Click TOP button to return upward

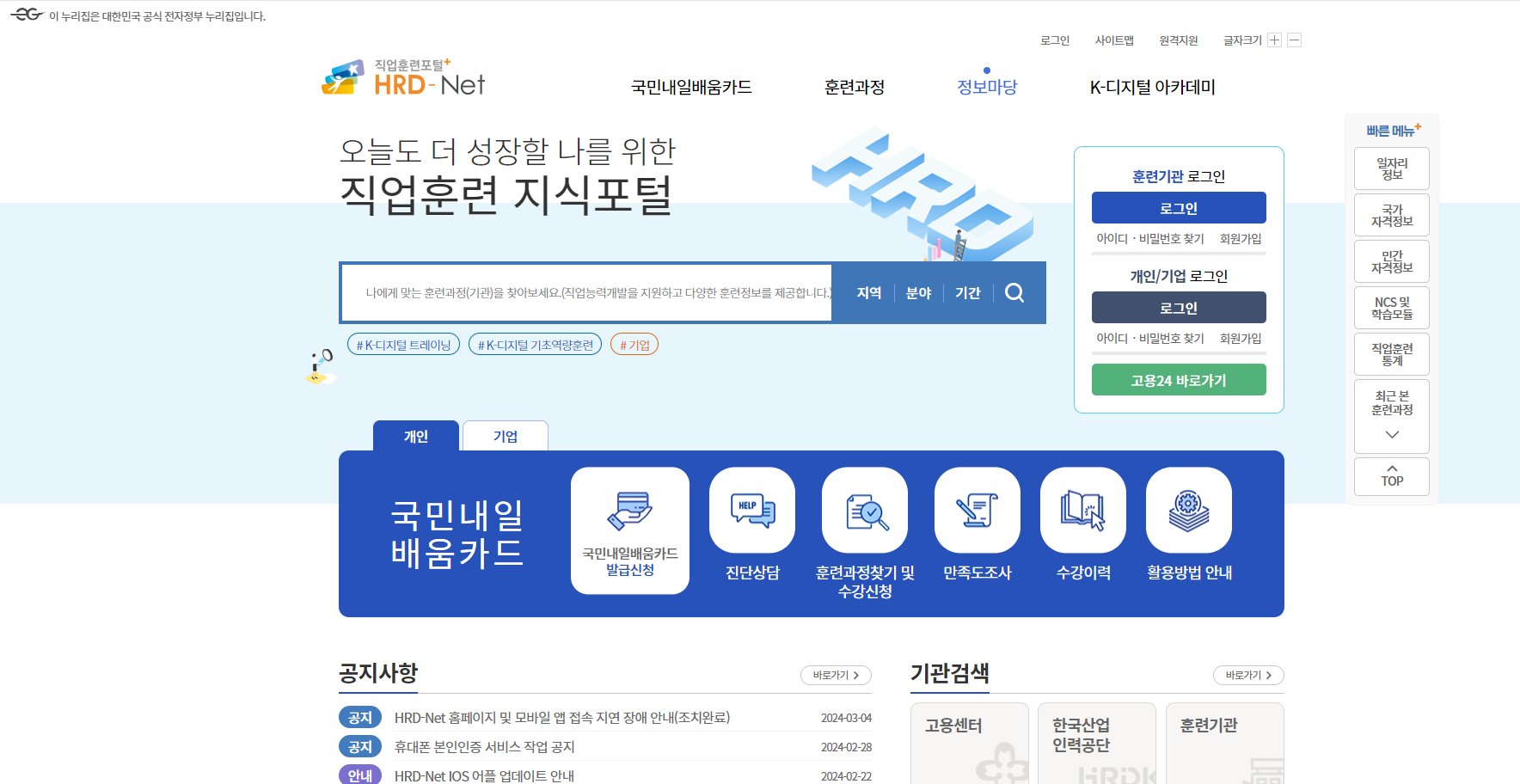click(x=1392, y=476)
